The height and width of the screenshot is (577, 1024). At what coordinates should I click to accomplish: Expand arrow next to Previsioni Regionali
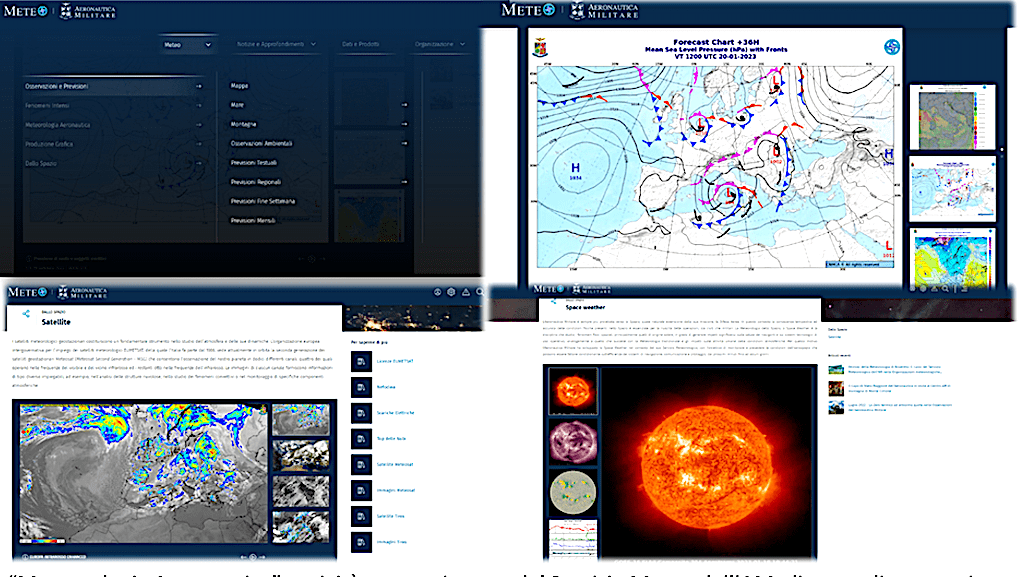coord(404,181)
